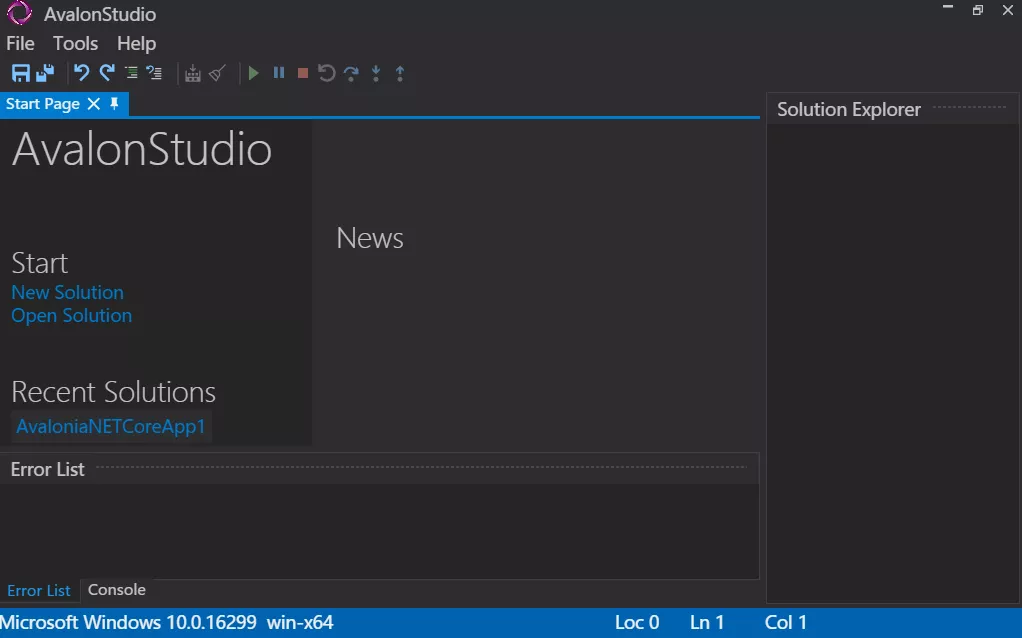Click the New Solution link
Viewport: 1022px width, 638px height.
tap(67, 292)
